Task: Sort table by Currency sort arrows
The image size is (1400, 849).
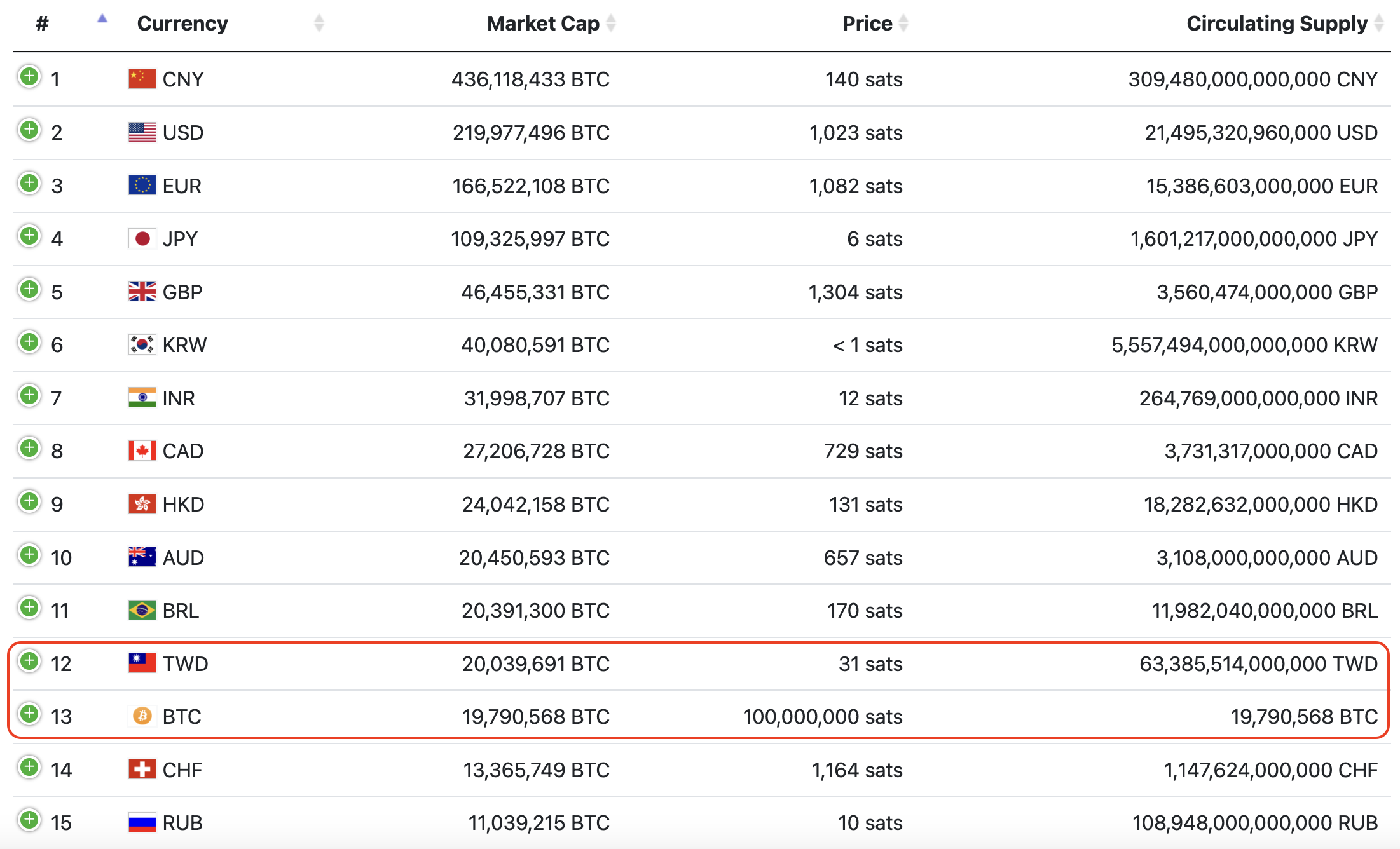Action: click(319, 24)
